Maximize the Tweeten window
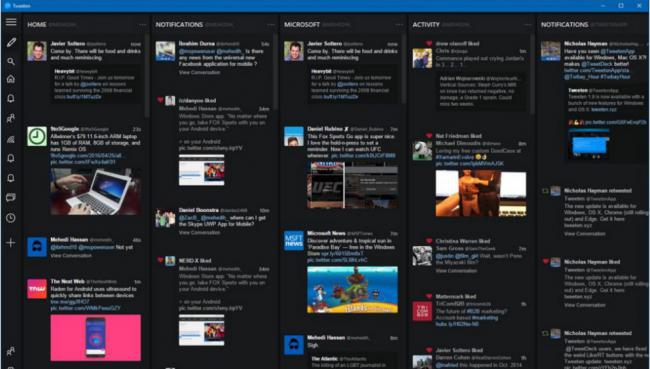 pos(621,5)
